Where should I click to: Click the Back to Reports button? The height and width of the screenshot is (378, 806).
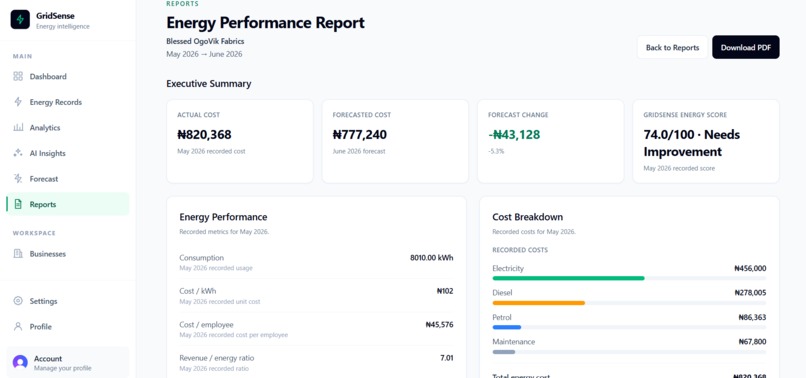(x=672, y=47)
